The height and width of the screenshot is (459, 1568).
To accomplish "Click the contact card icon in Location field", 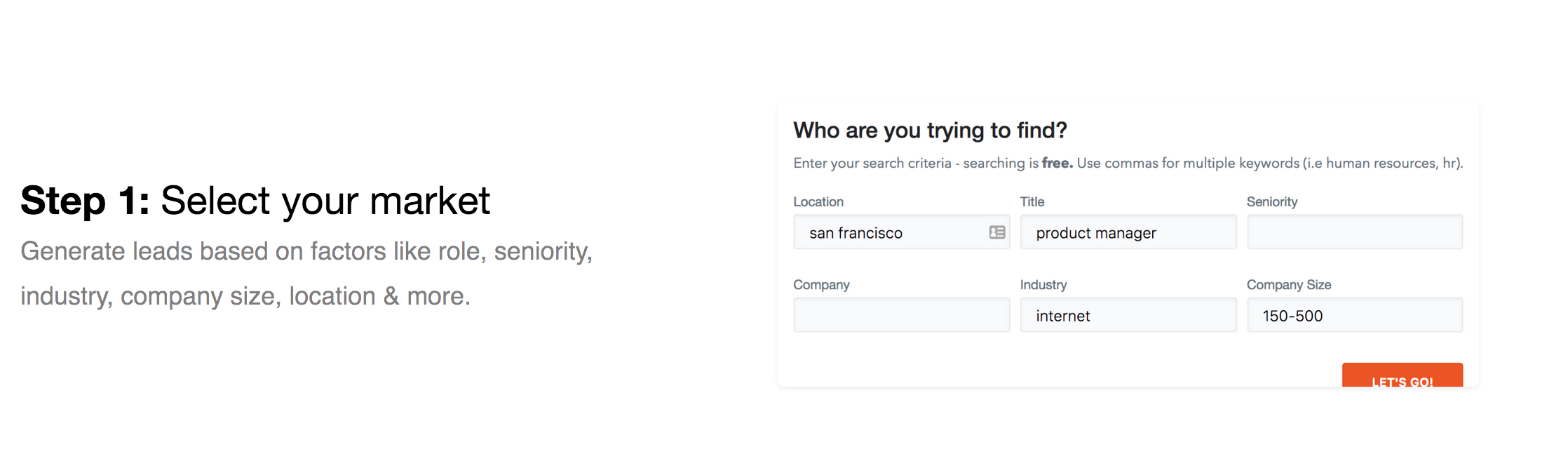I will 996,232.
